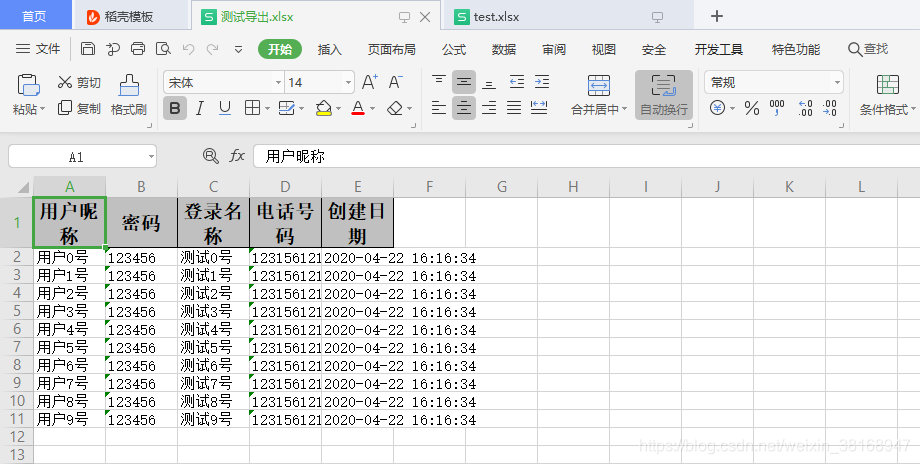Click the Borders grid icon
Viewport: 920px width, 464px height.
click(x=252, y=108)
